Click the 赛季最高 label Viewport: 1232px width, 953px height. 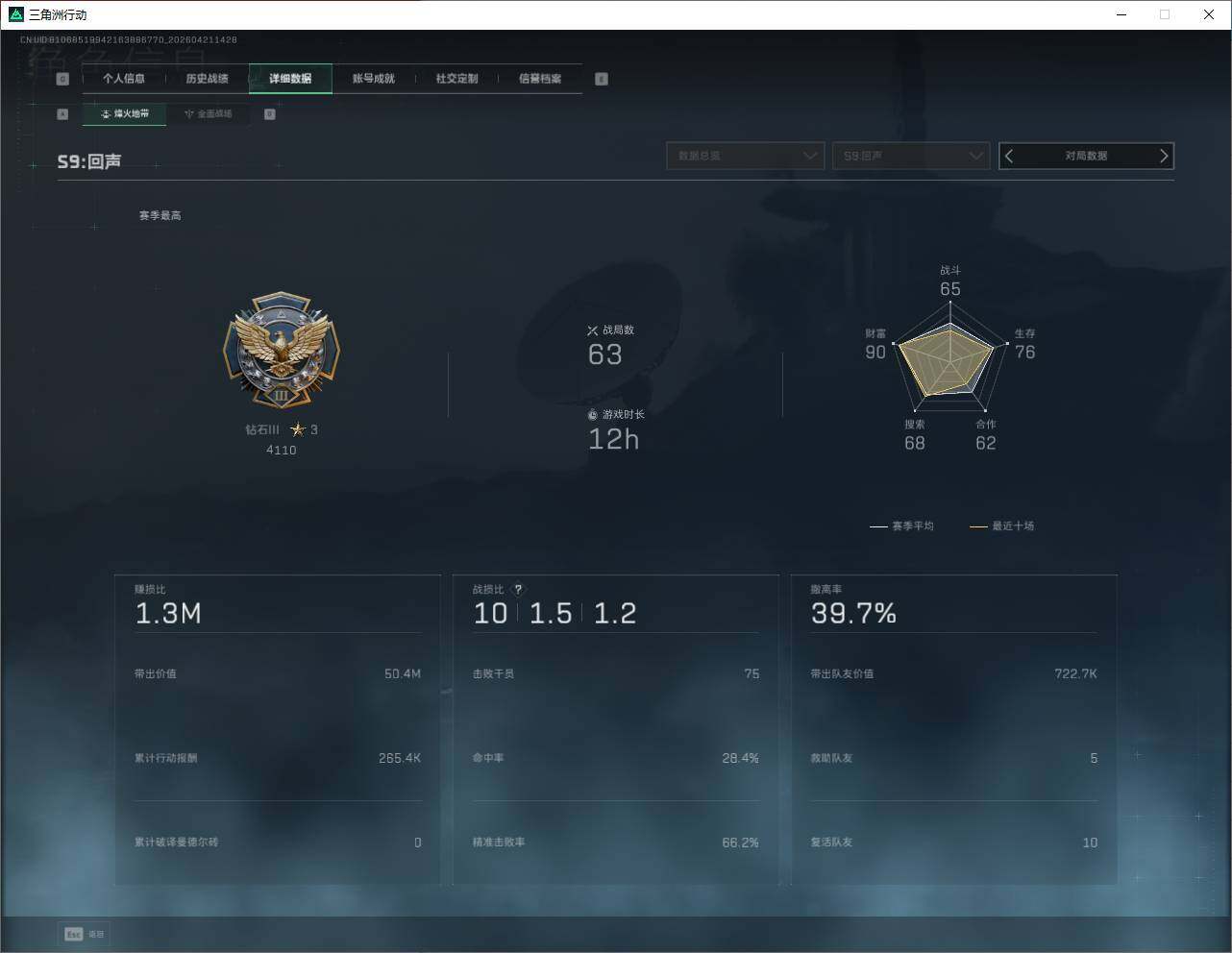160,216
